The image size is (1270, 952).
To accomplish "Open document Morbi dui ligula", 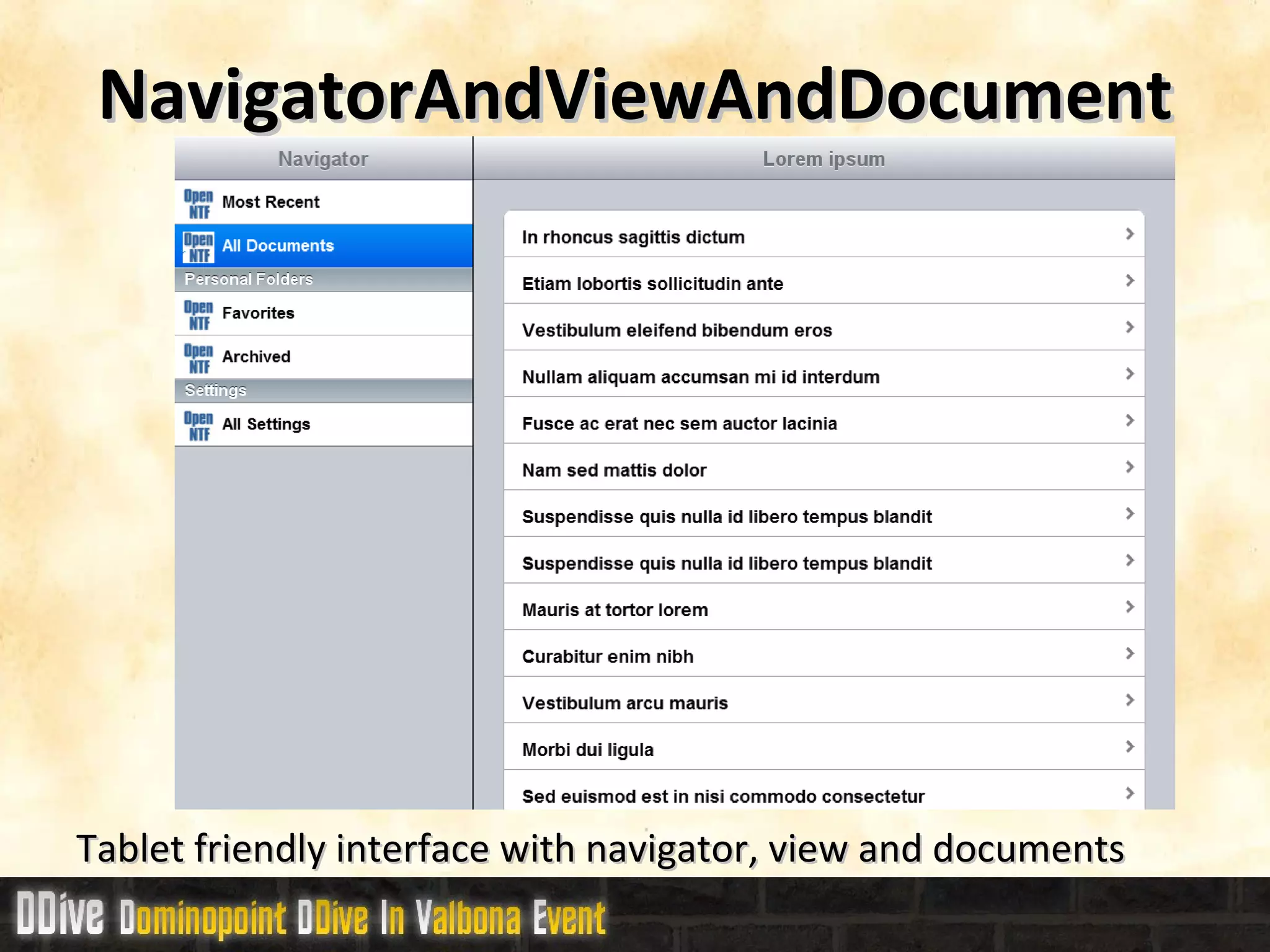I will click(x=824, y=746).
